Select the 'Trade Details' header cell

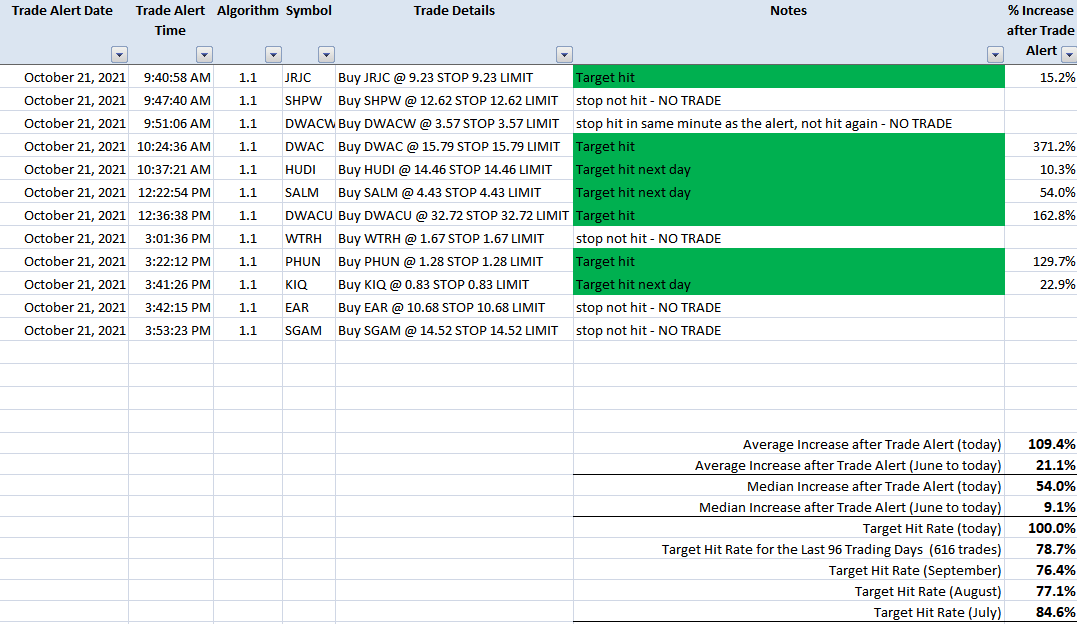pos(454,32)
